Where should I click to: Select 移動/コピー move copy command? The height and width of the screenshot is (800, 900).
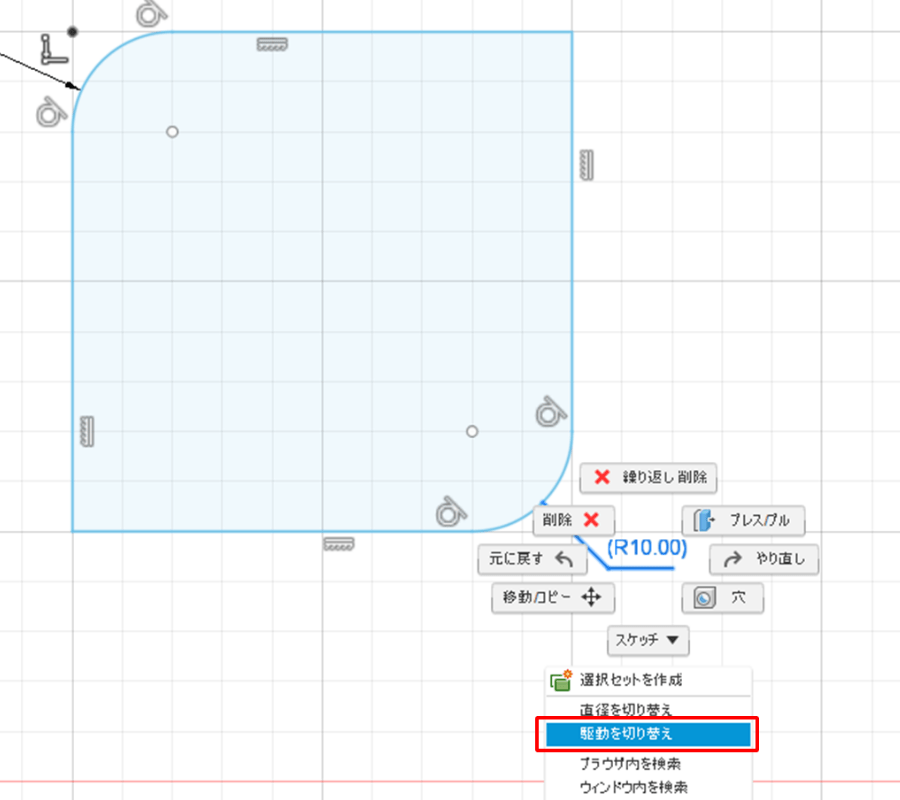[x=553, y=598]
